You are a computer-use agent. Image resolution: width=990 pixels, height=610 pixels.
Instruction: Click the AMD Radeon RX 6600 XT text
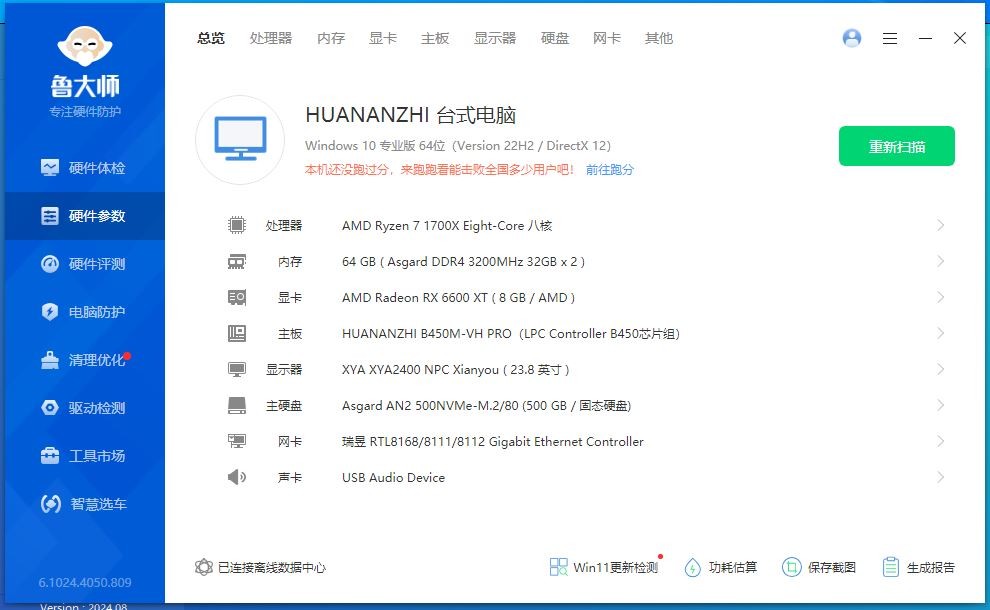coord(458,297)
